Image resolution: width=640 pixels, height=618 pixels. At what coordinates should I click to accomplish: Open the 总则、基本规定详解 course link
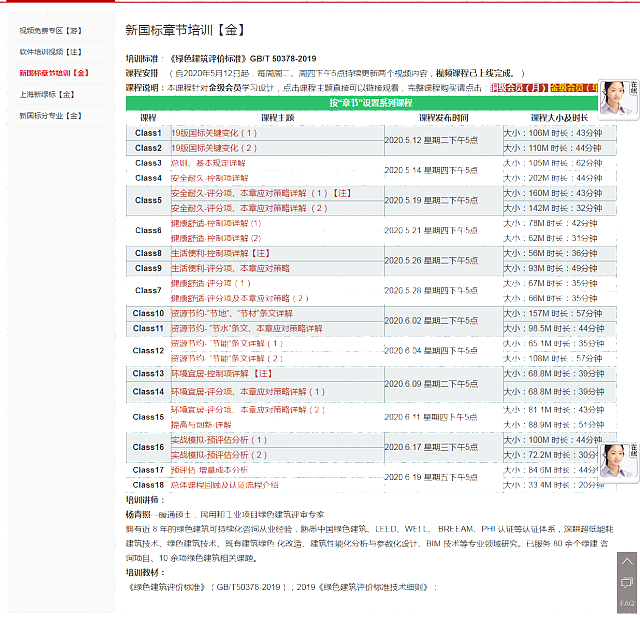click(208, 163)
